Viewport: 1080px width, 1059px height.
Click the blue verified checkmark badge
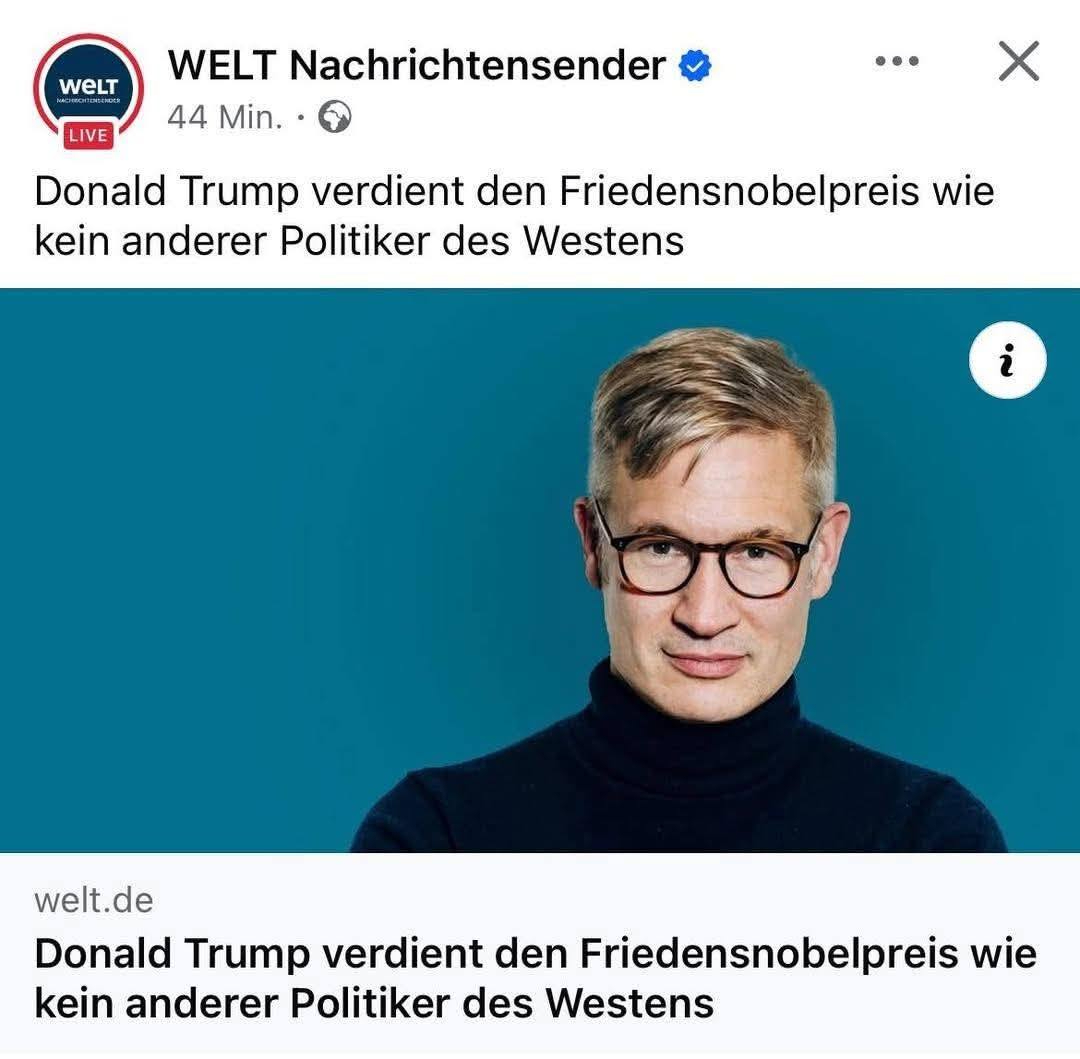click(695, 66)
